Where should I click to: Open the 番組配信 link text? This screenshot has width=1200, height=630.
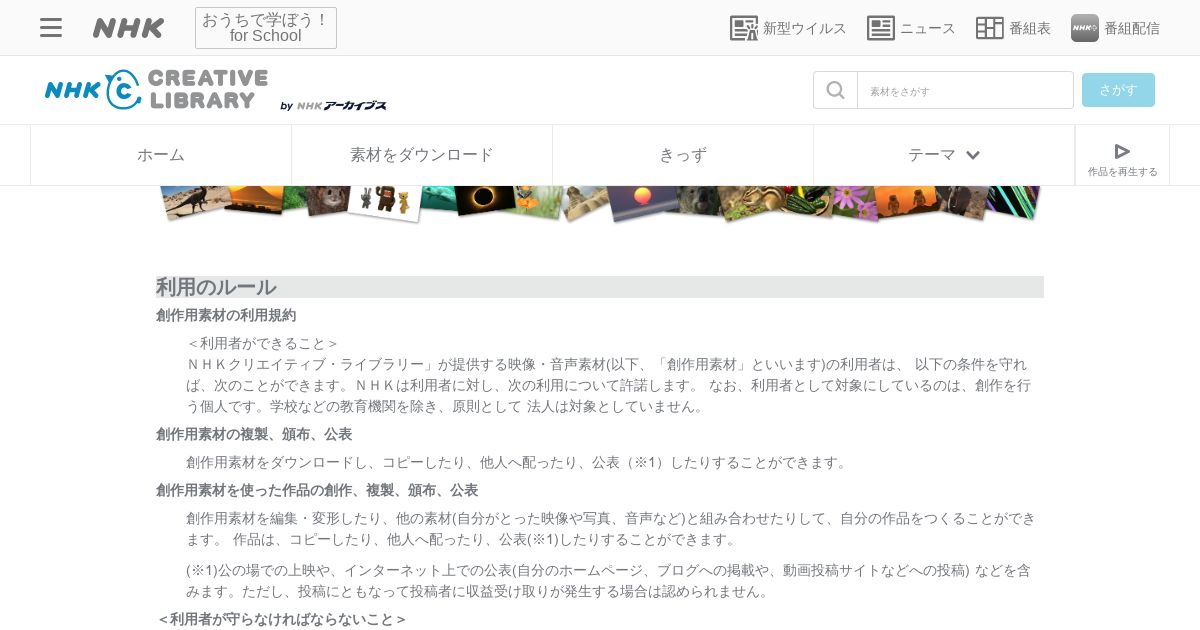[x=1132, y=28]
